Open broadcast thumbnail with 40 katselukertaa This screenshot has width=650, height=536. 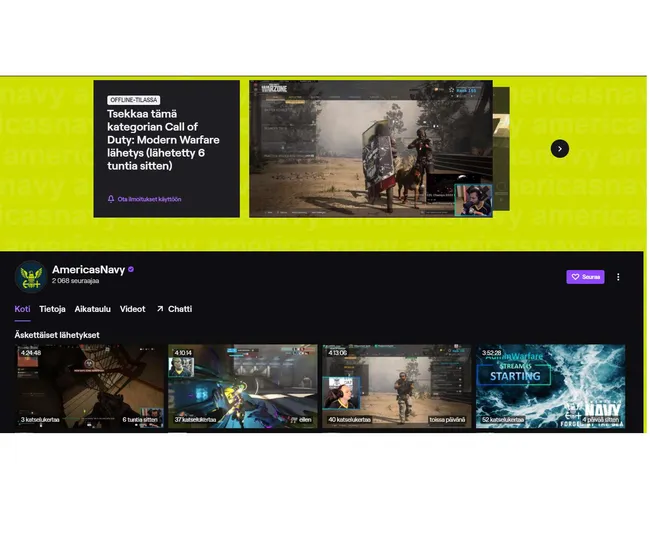tap(397, 386)
